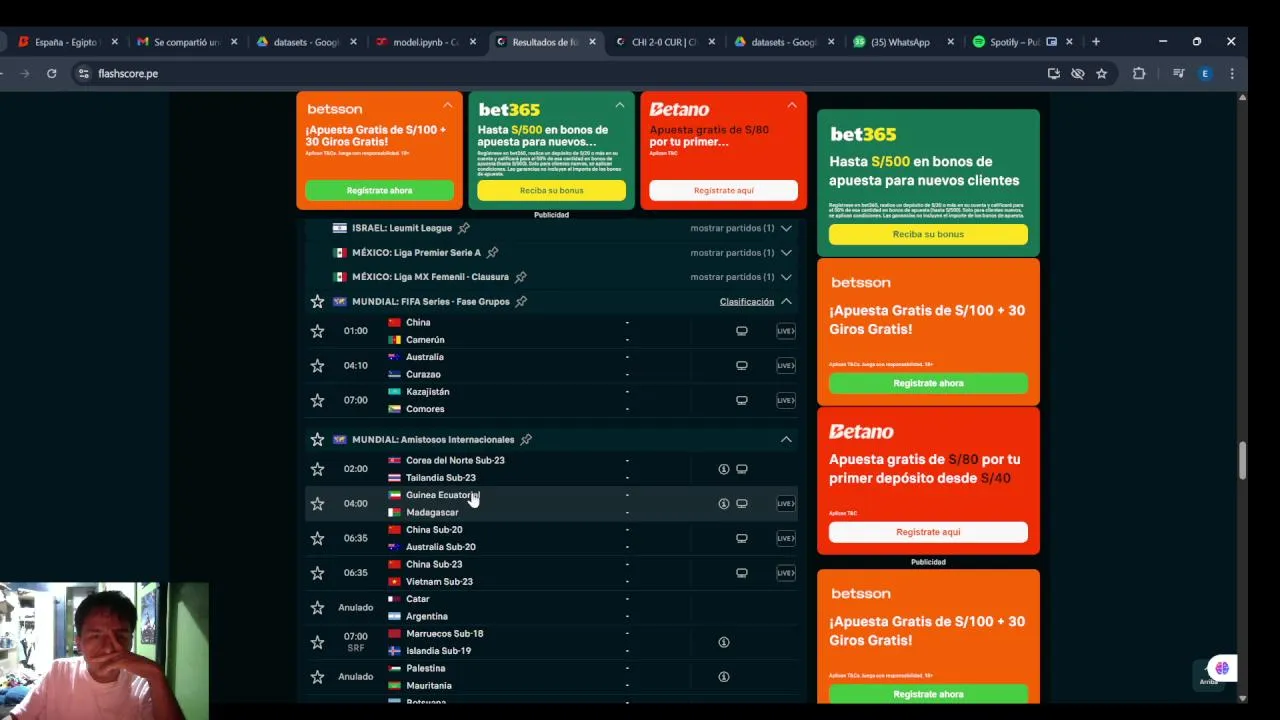Open TV icon for China Sub-20 match
The image size is (1280, 720).
742,538
